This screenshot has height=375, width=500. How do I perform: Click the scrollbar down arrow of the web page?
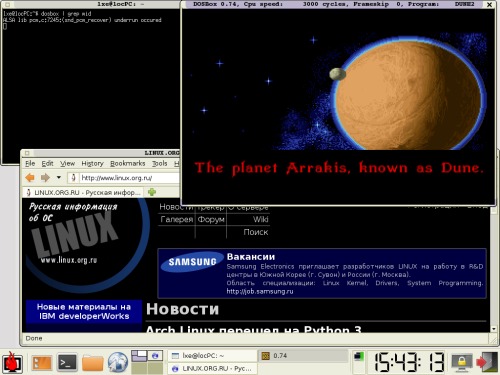494,329
